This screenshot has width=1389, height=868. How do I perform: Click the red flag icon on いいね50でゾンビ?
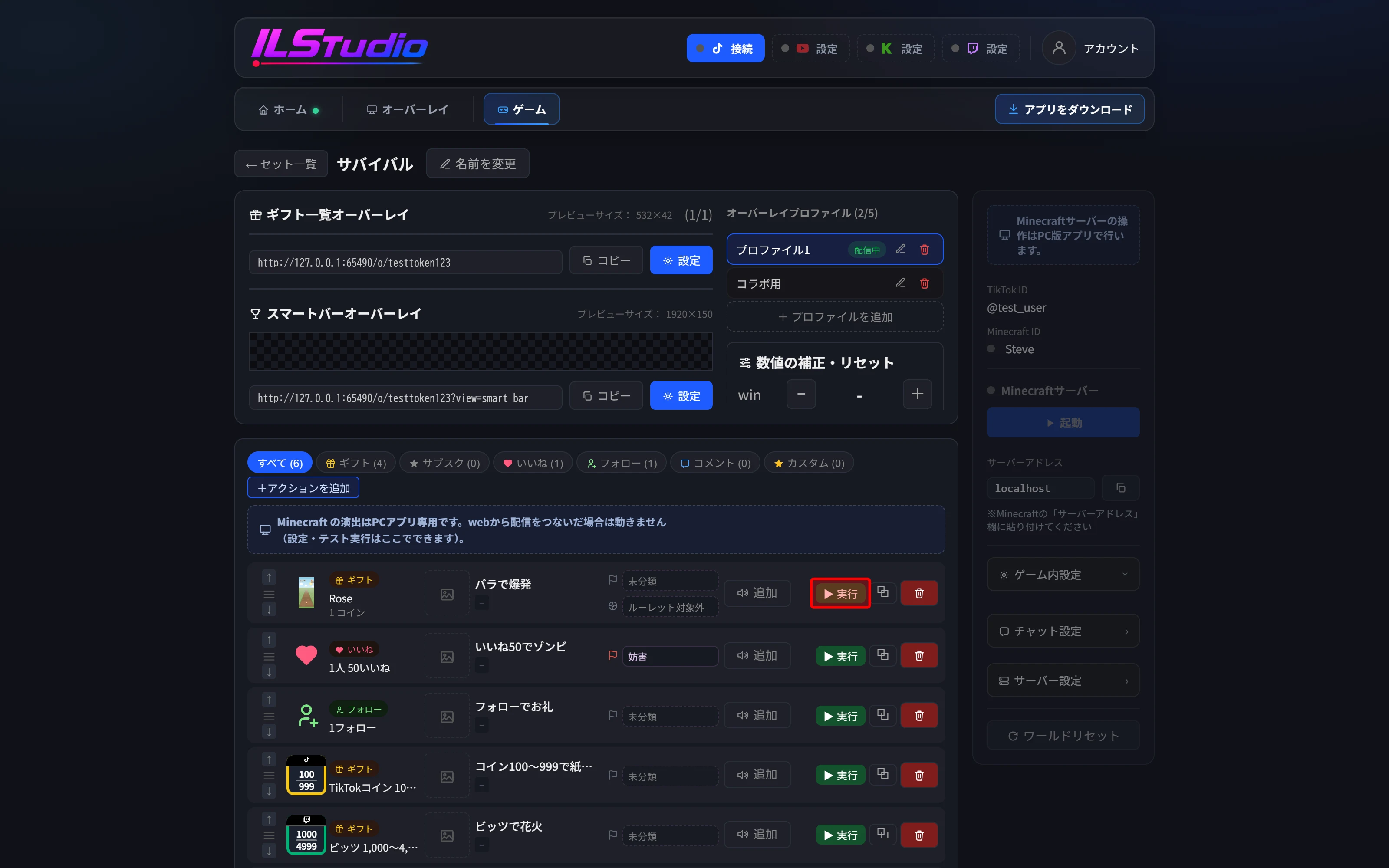click(x=612, y=655)
